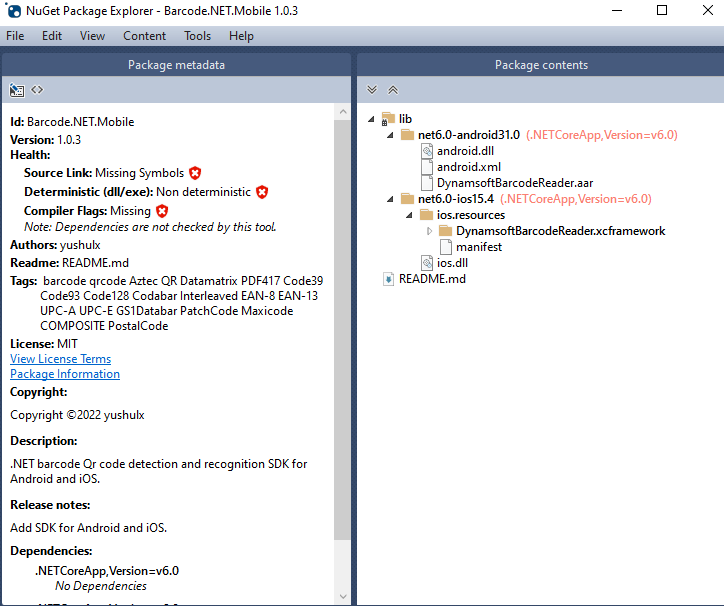Collapse the ios.resources folder

pyautogui.click(x=411, y=215)
